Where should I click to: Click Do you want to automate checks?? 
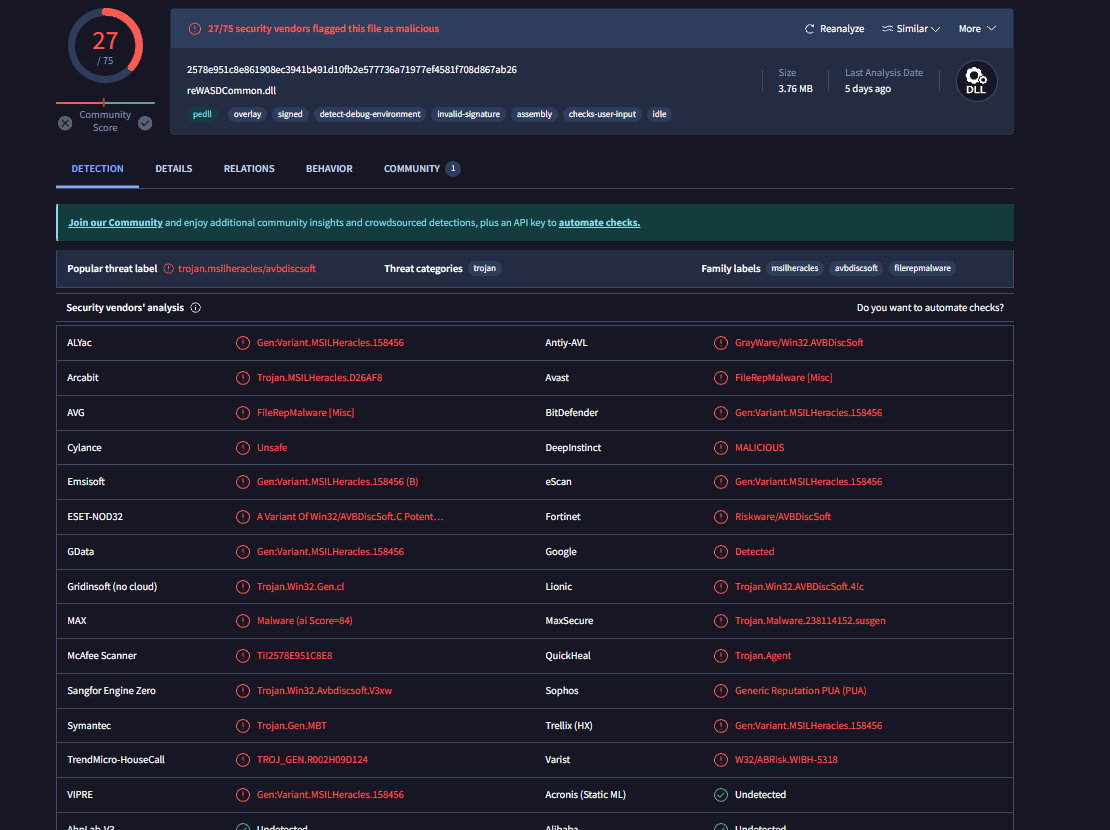click(929, 307)
